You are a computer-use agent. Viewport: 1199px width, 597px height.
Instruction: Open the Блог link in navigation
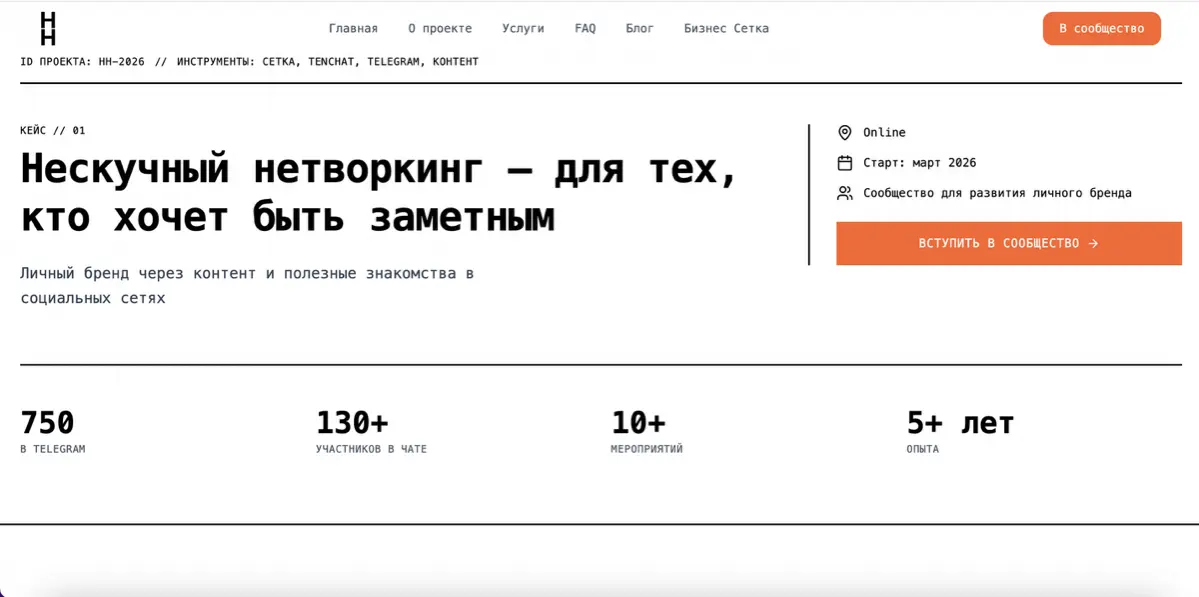(639, 28)
